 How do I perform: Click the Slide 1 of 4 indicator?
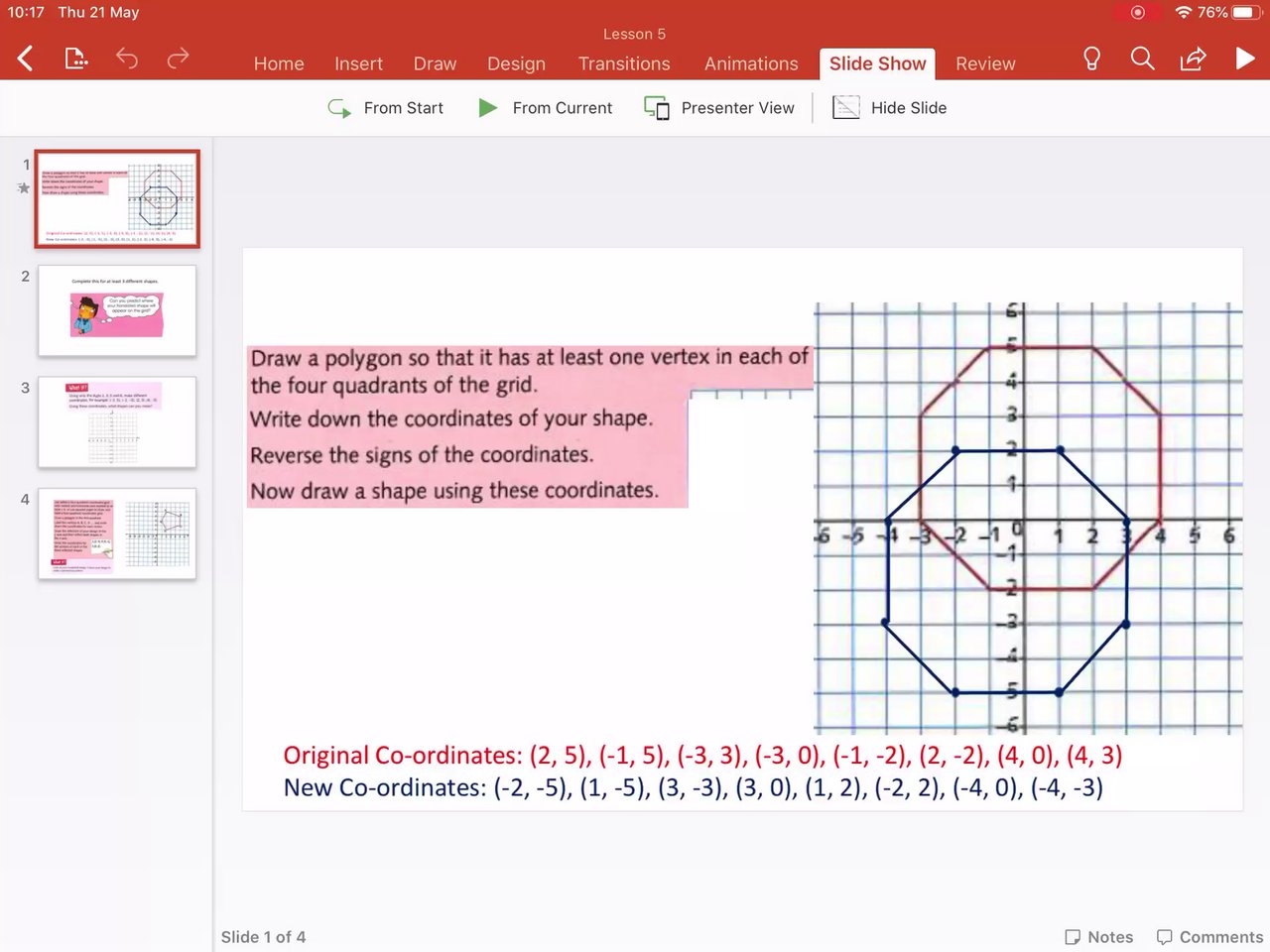click(x=263, y=937)
